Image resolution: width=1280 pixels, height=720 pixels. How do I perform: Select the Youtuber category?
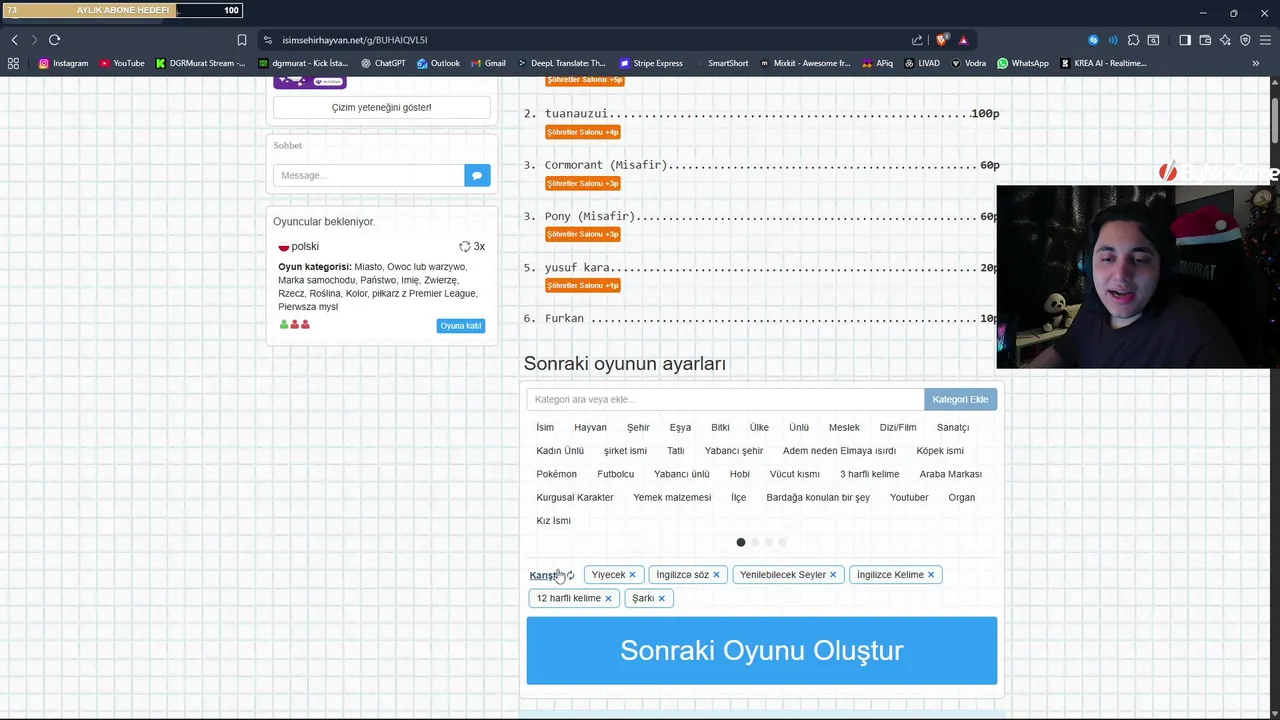click(909, 497)
